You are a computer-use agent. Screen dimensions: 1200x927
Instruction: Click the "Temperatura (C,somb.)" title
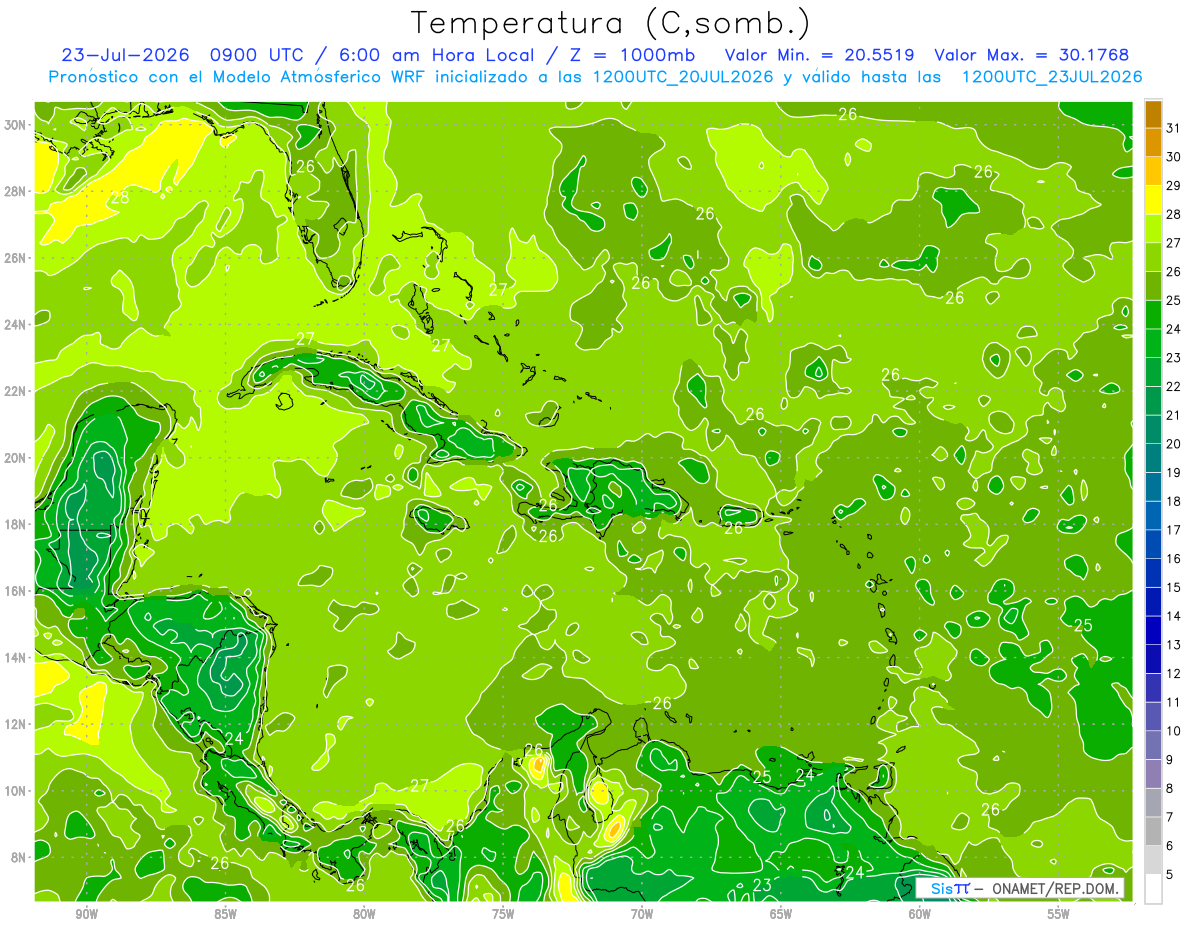611,22
